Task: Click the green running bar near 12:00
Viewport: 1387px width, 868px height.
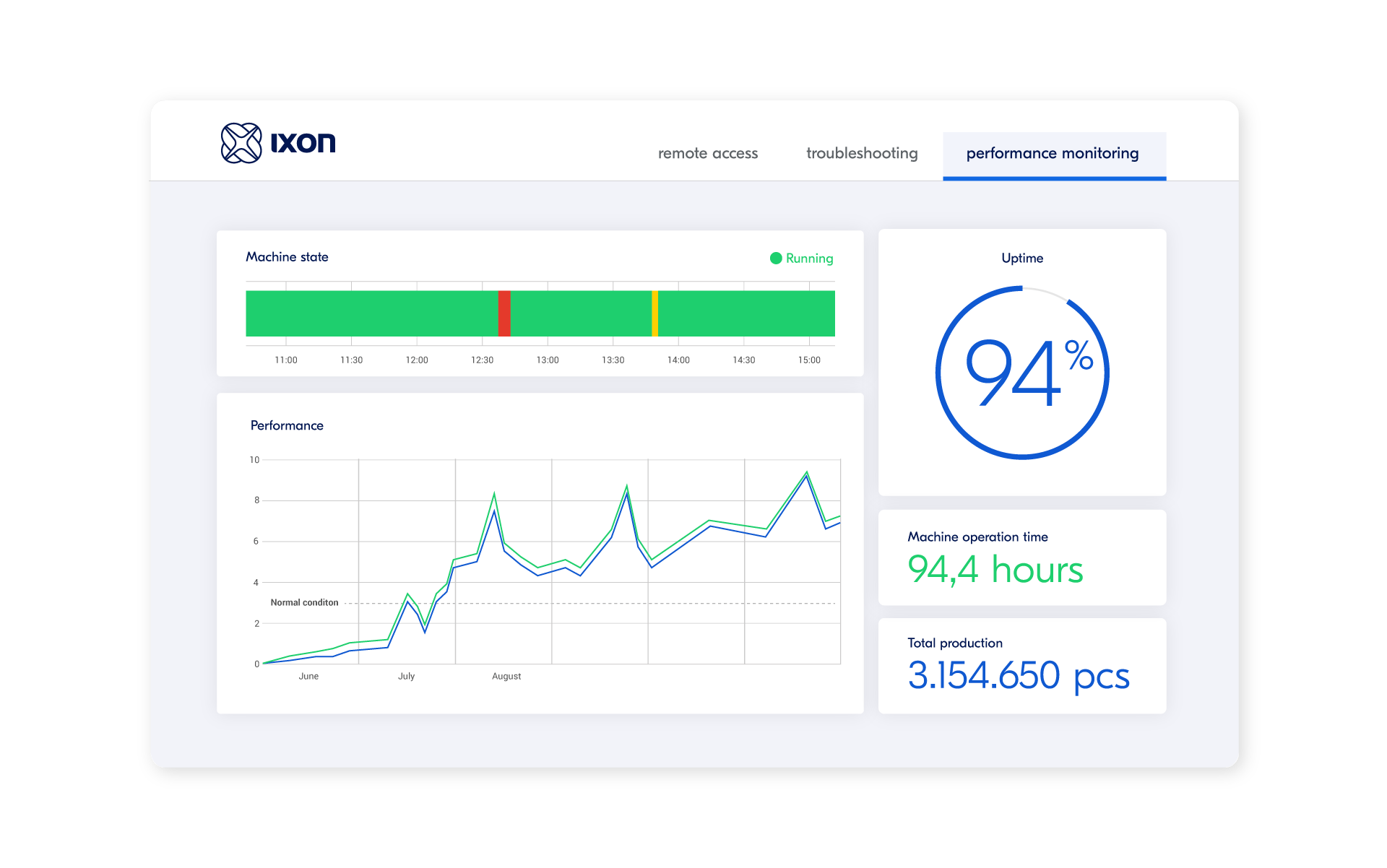Action: click(417, 313)
